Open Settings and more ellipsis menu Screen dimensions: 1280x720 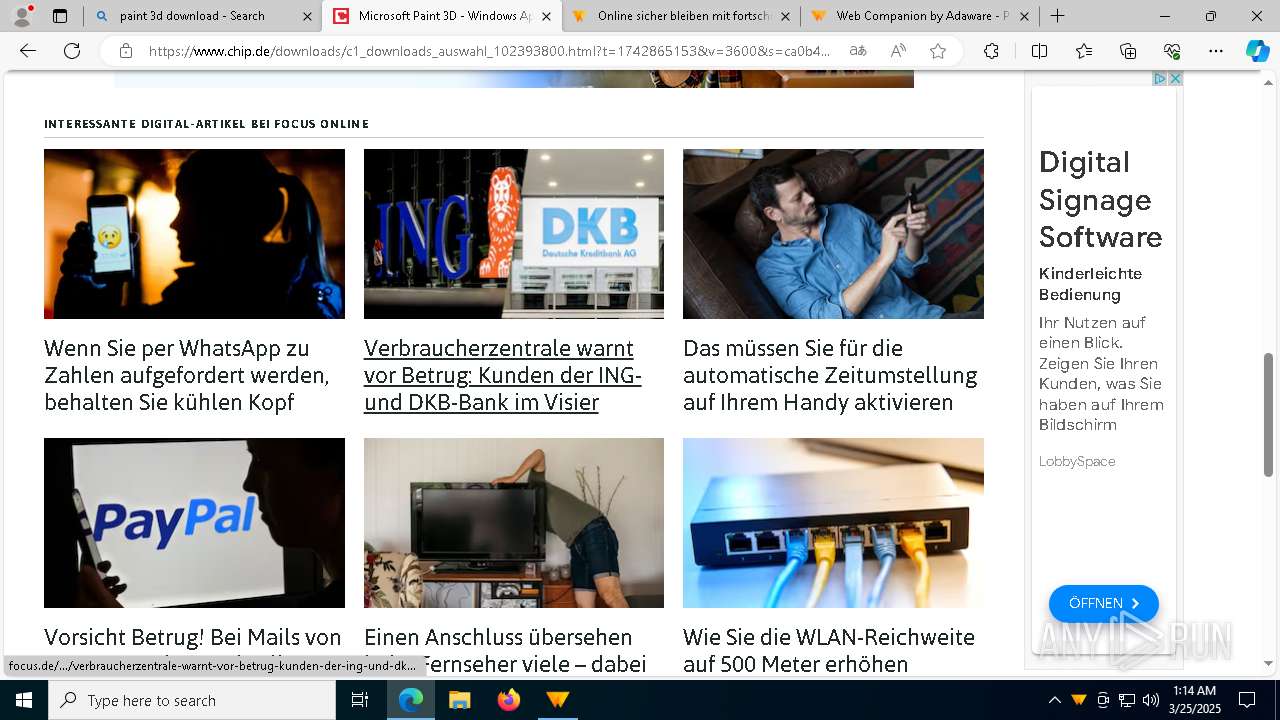coord(1216,51)
